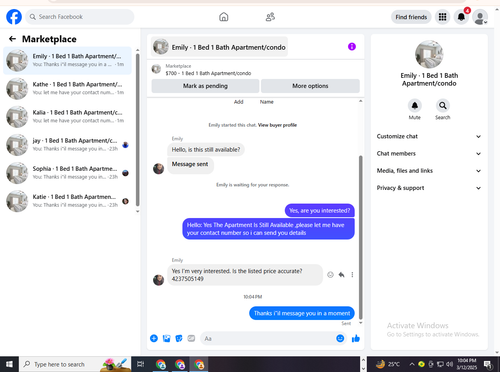Expand Media, files and links section
The height and width of the screenshot is (372, 500).
click(429, 171)
